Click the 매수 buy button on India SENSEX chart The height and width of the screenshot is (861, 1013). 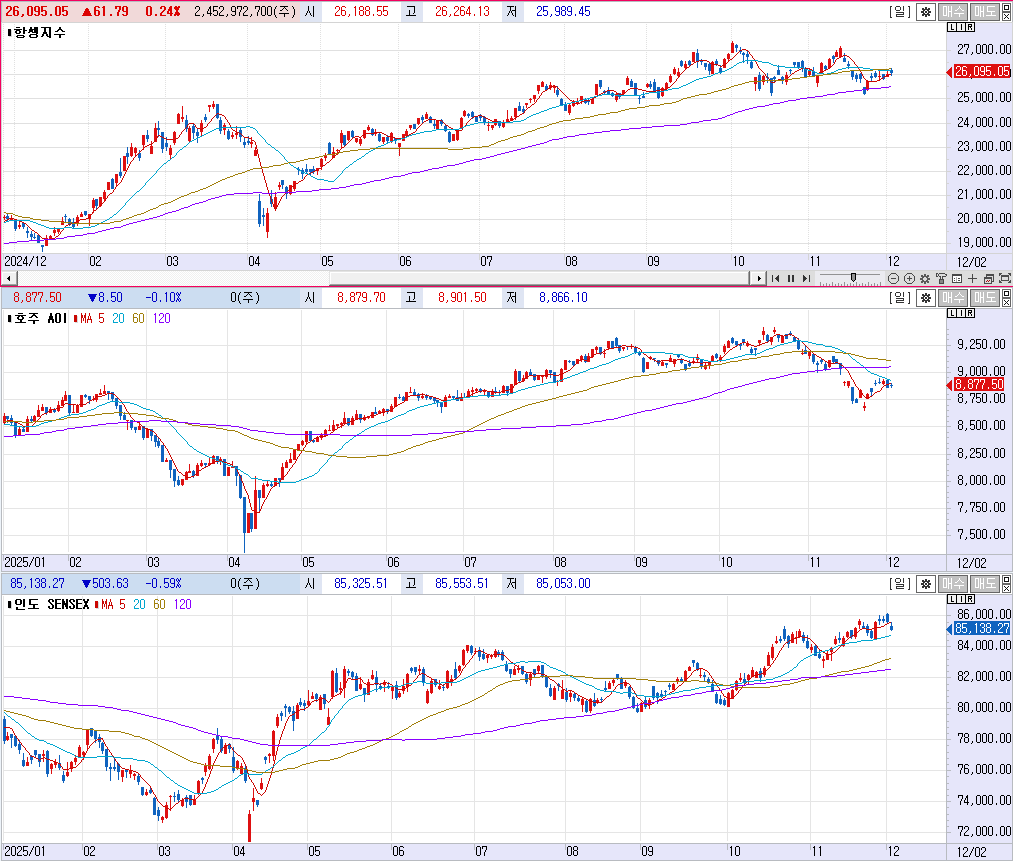pos(952,584)
